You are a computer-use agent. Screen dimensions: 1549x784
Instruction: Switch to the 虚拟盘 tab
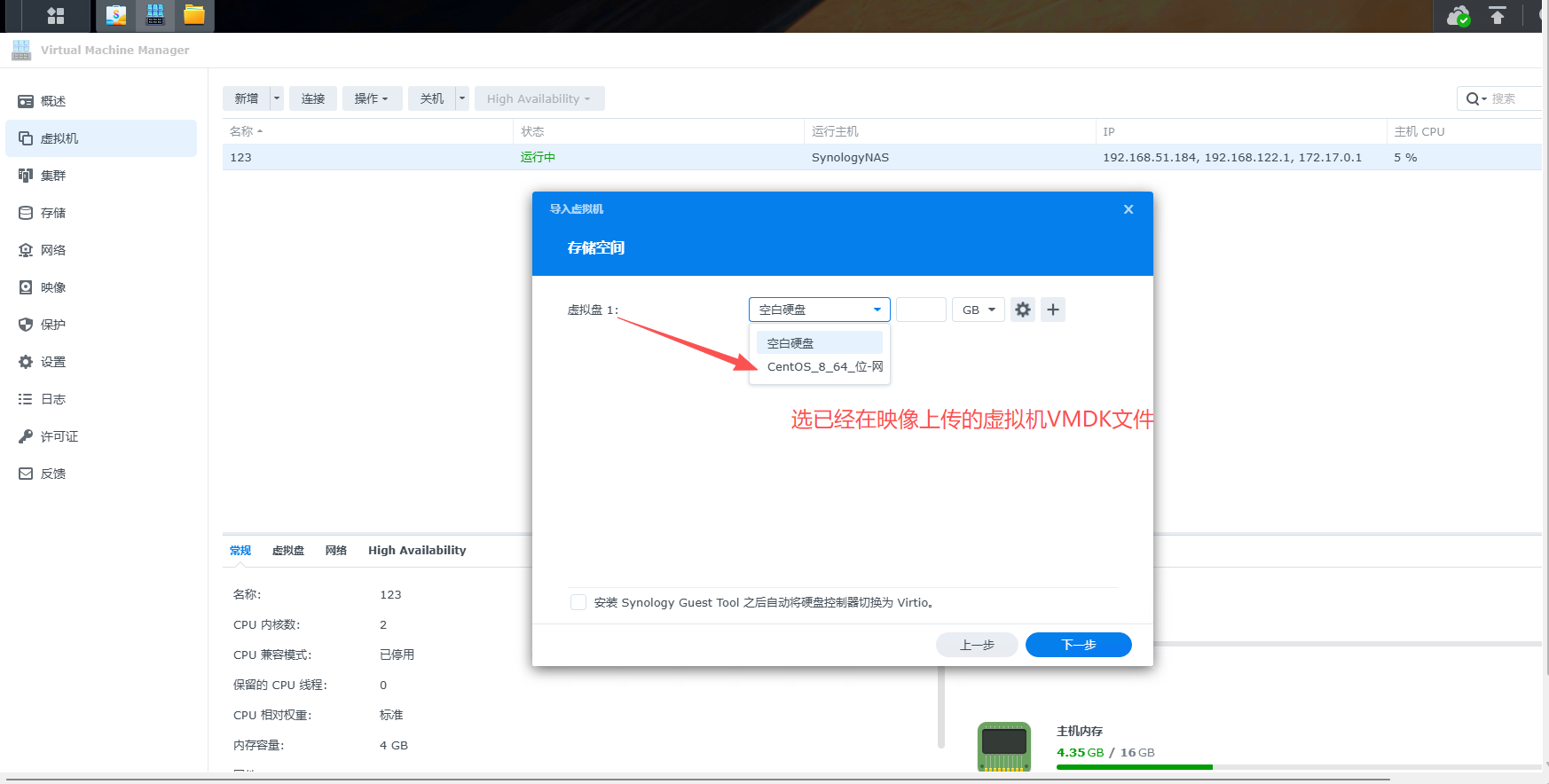point(287,550)
